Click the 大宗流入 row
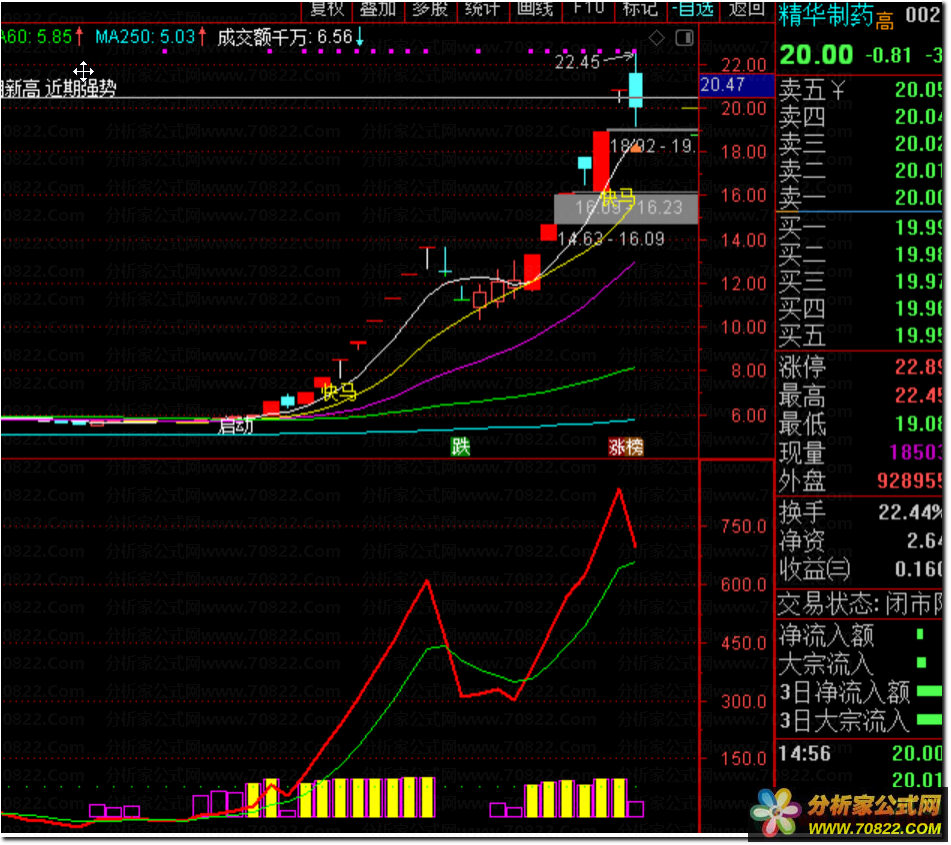The height and width of the screenshot is (845, 951). tap(861, 664)
